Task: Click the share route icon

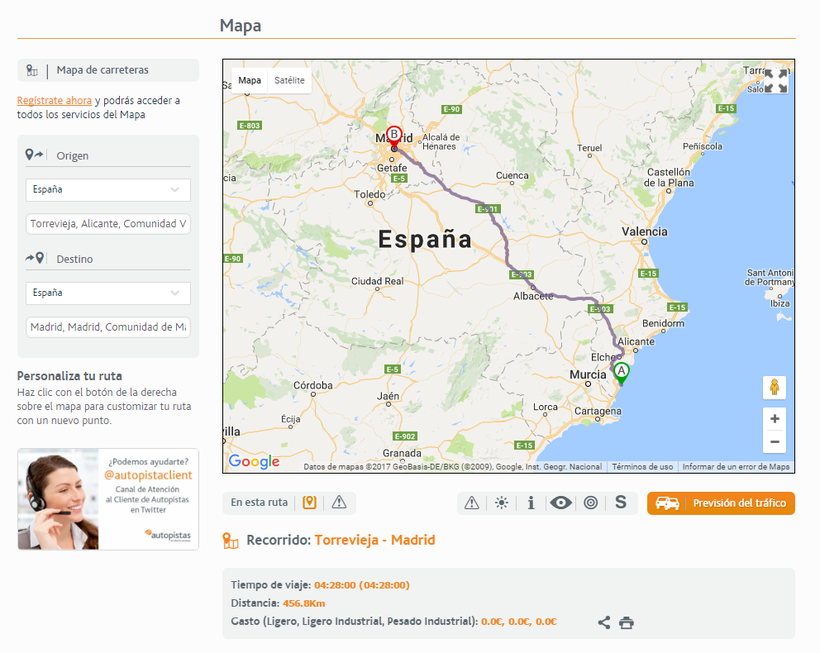Action: (604, 622)
